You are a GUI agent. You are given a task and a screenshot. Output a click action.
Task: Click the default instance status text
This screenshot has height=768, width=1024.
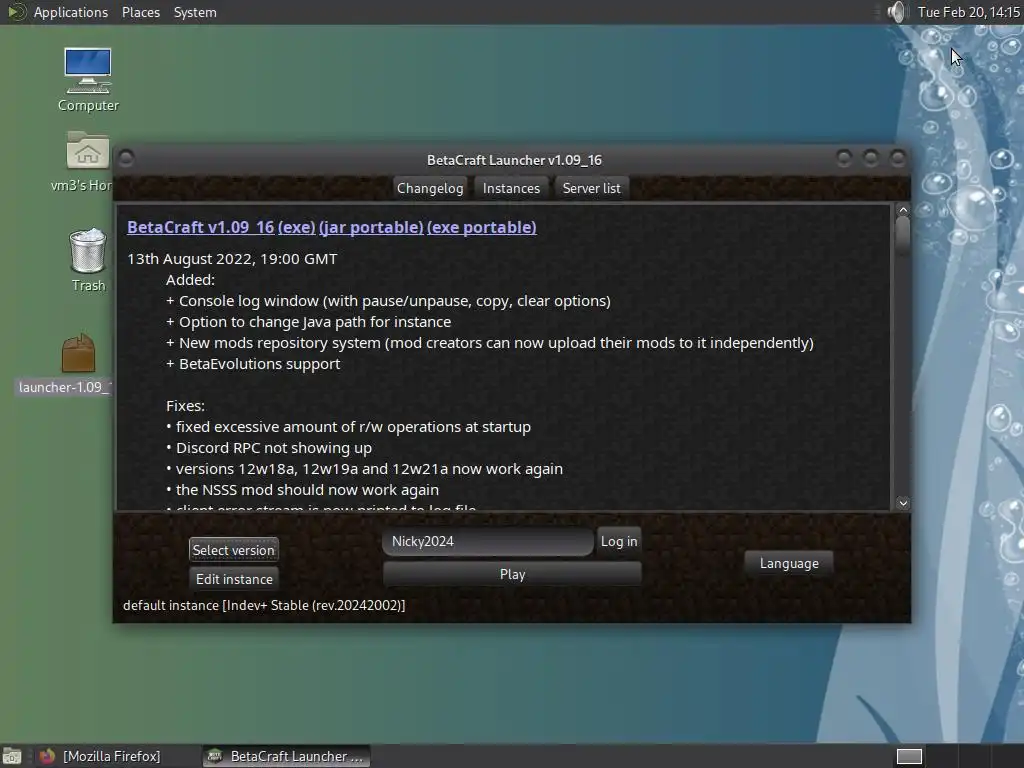(264, 605)
